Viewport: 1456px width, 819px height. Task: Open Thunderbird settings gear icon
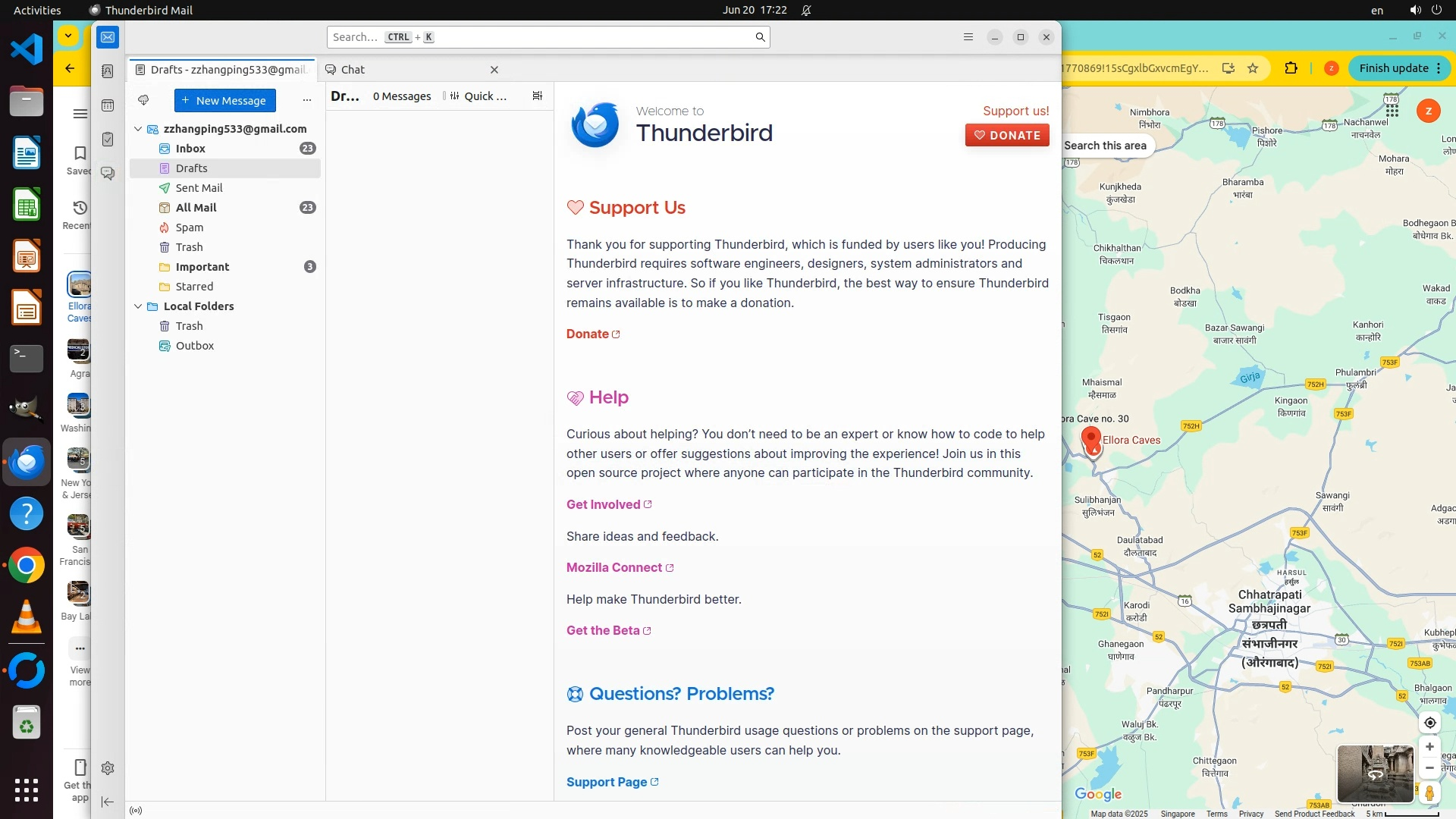(108, 768)
